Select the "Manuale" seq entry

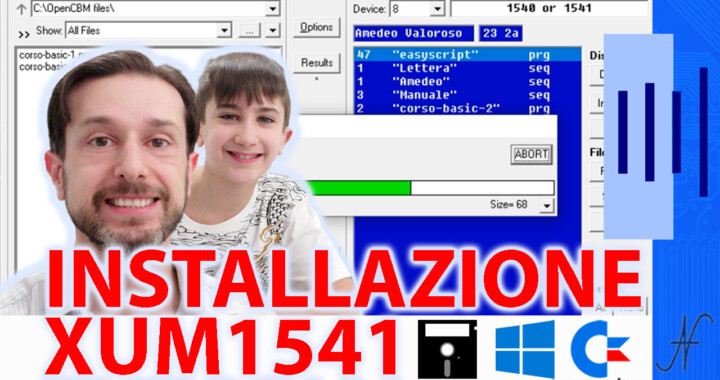467,95
